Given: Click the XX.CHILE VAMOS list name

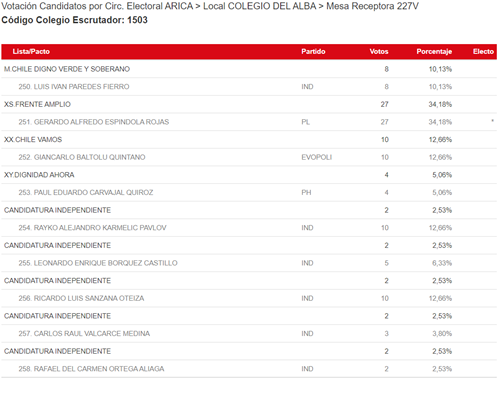Looking at the screenshot, I should coord(33,140).
